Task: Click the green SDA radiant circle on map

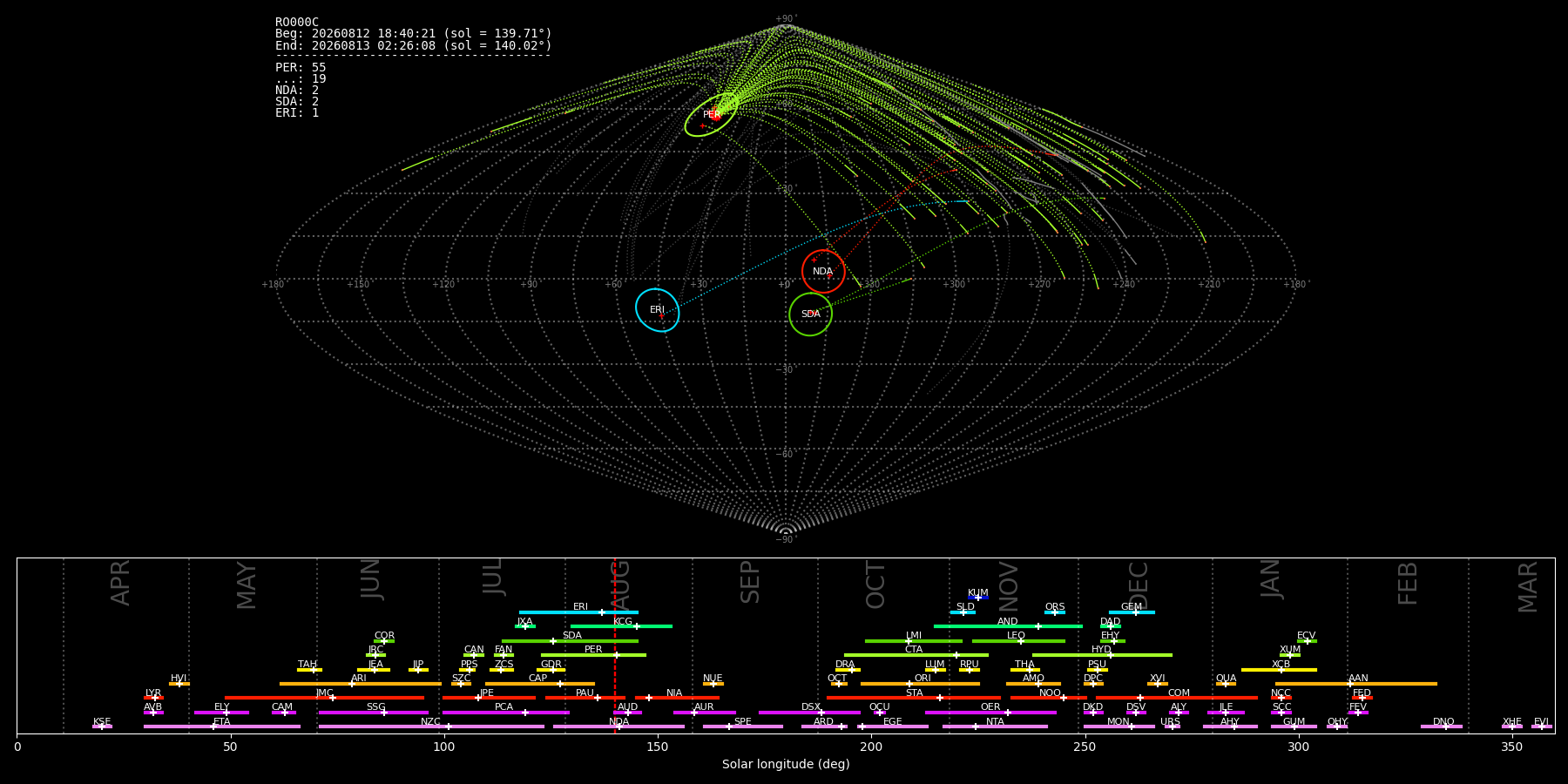Action: pyautogui.click(x=810, y=314)
